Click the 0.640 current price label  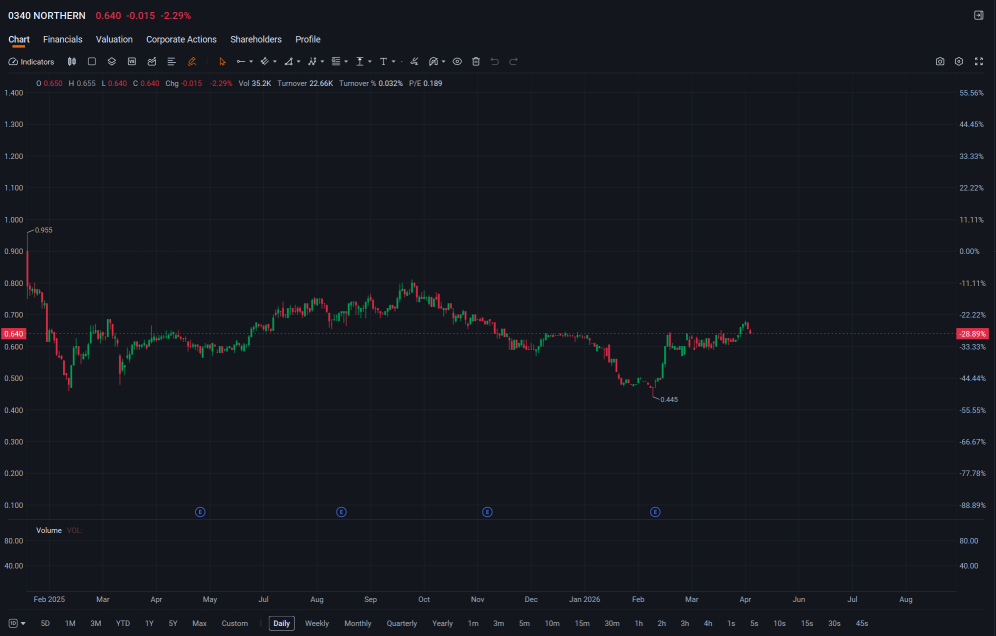(x=13, y=334)
